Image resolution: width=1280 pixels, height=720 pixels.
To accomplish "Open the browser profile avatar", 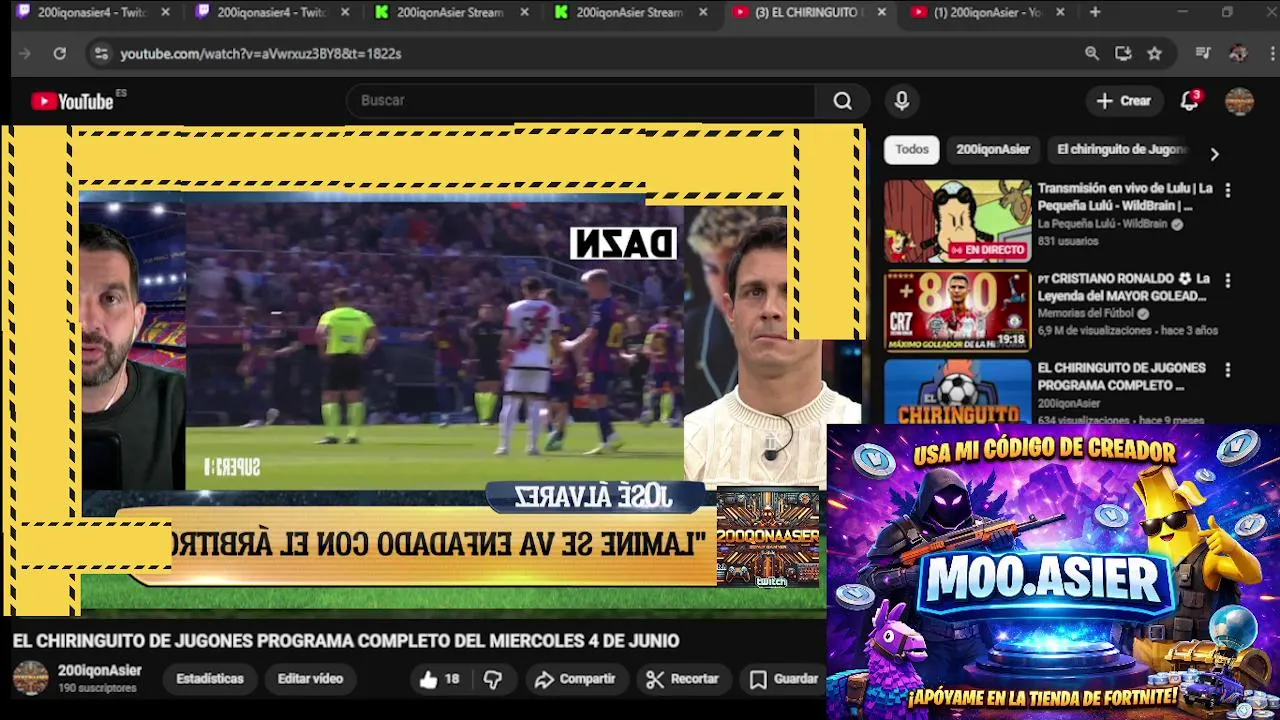I will tap(1238, 54).
